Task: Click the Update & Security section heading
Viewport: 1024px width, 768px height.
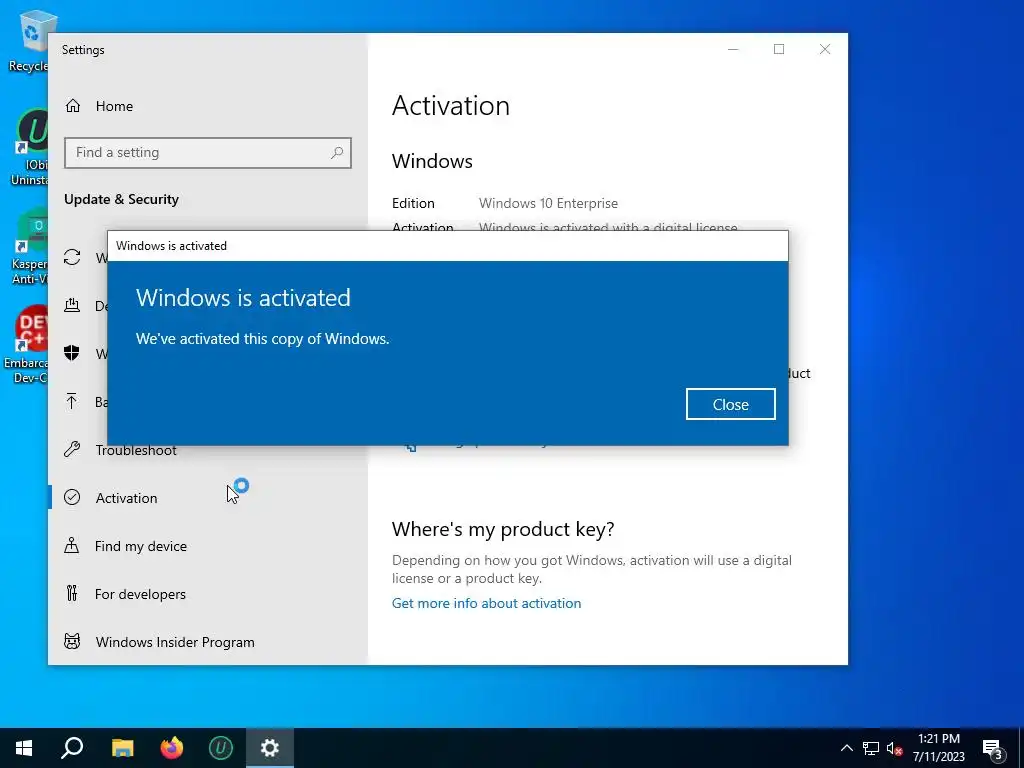Action: tap(121, 199)
